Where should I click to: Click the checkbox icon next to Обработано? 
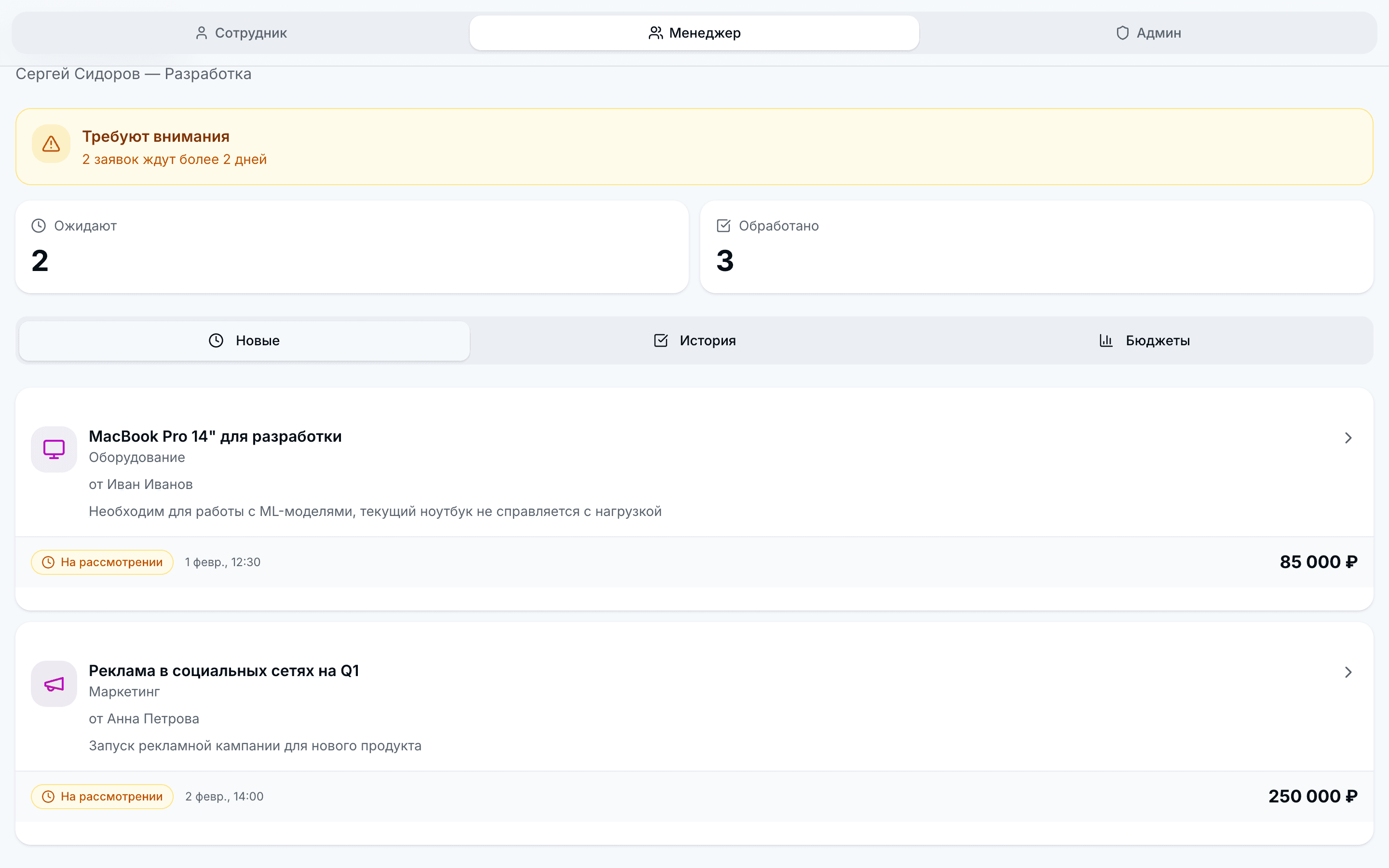pyautogui.click(x=723, y=226)
